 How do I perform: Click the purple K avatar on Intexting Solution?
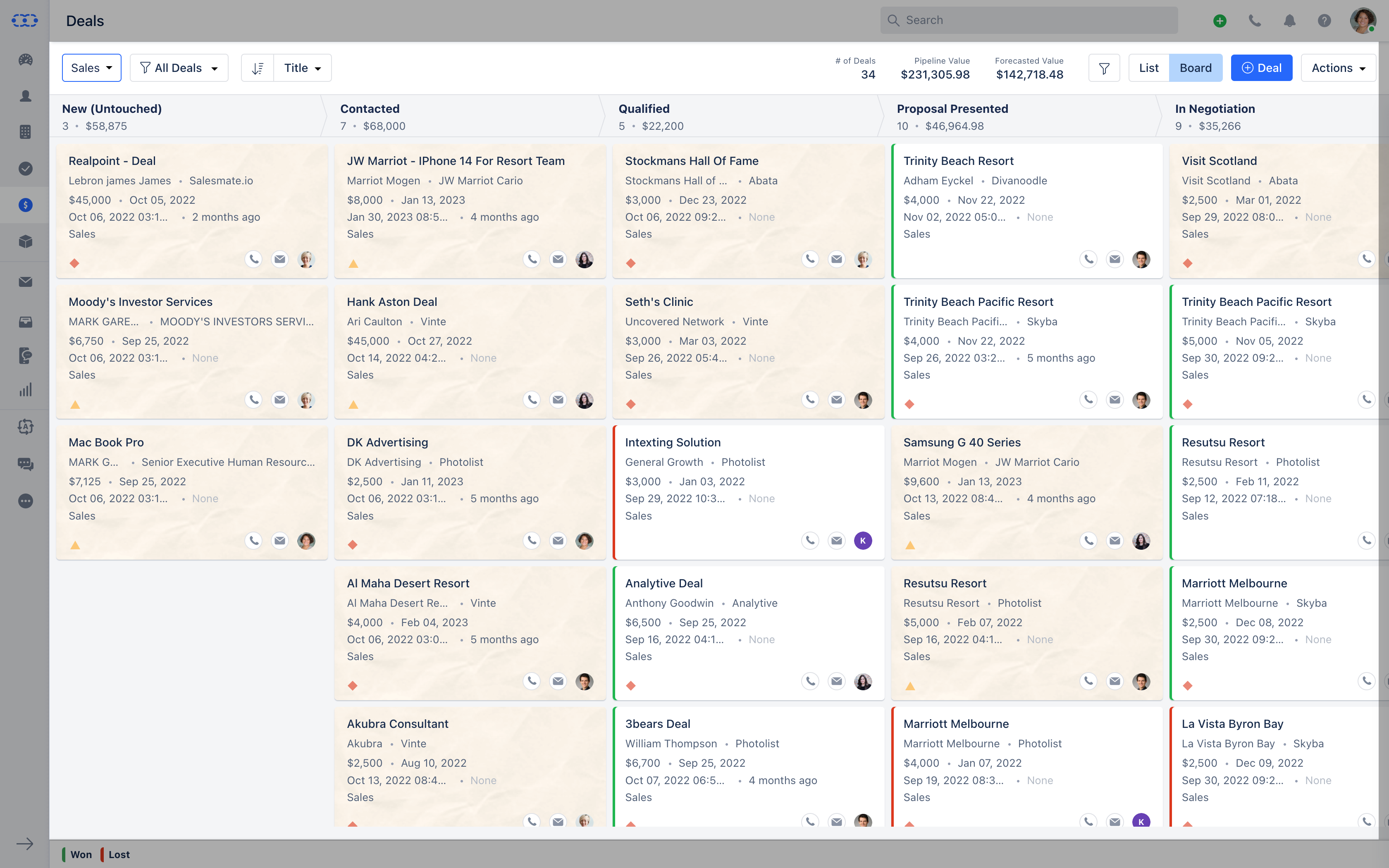click(x=863, y=540)
